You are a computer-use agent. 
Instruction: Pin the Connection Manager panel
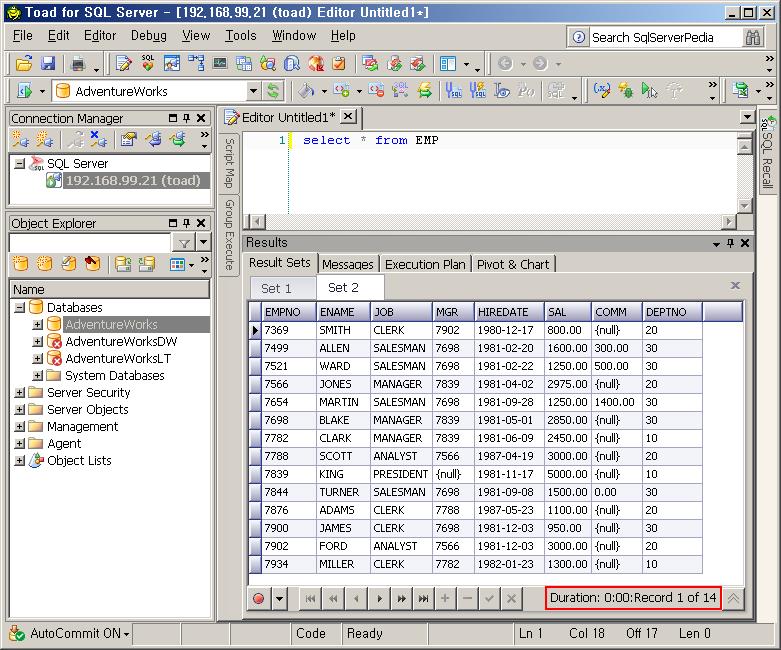[187, 118]
